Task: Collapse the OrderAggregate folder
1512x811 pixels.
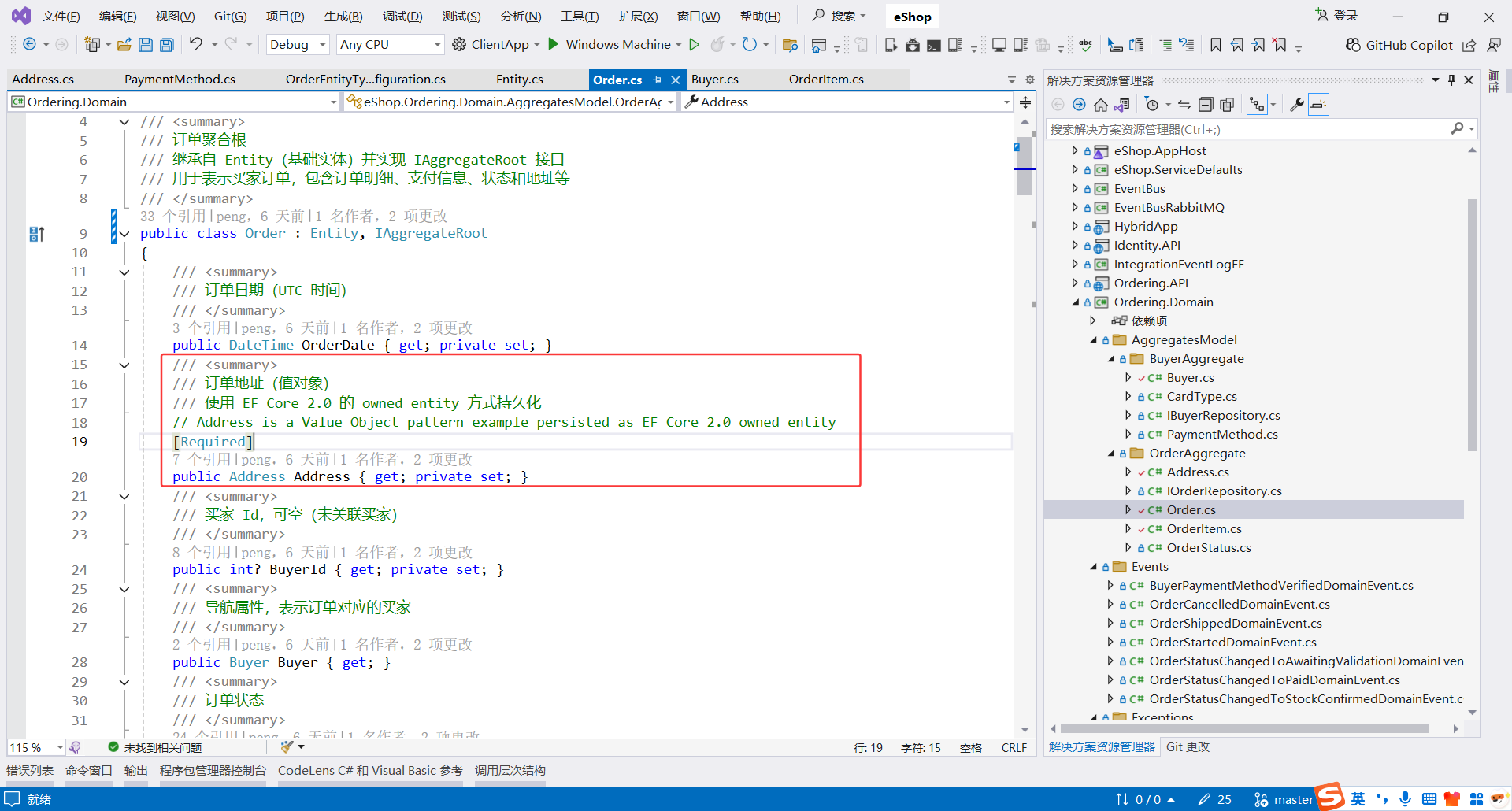Action: [1111, 454]
